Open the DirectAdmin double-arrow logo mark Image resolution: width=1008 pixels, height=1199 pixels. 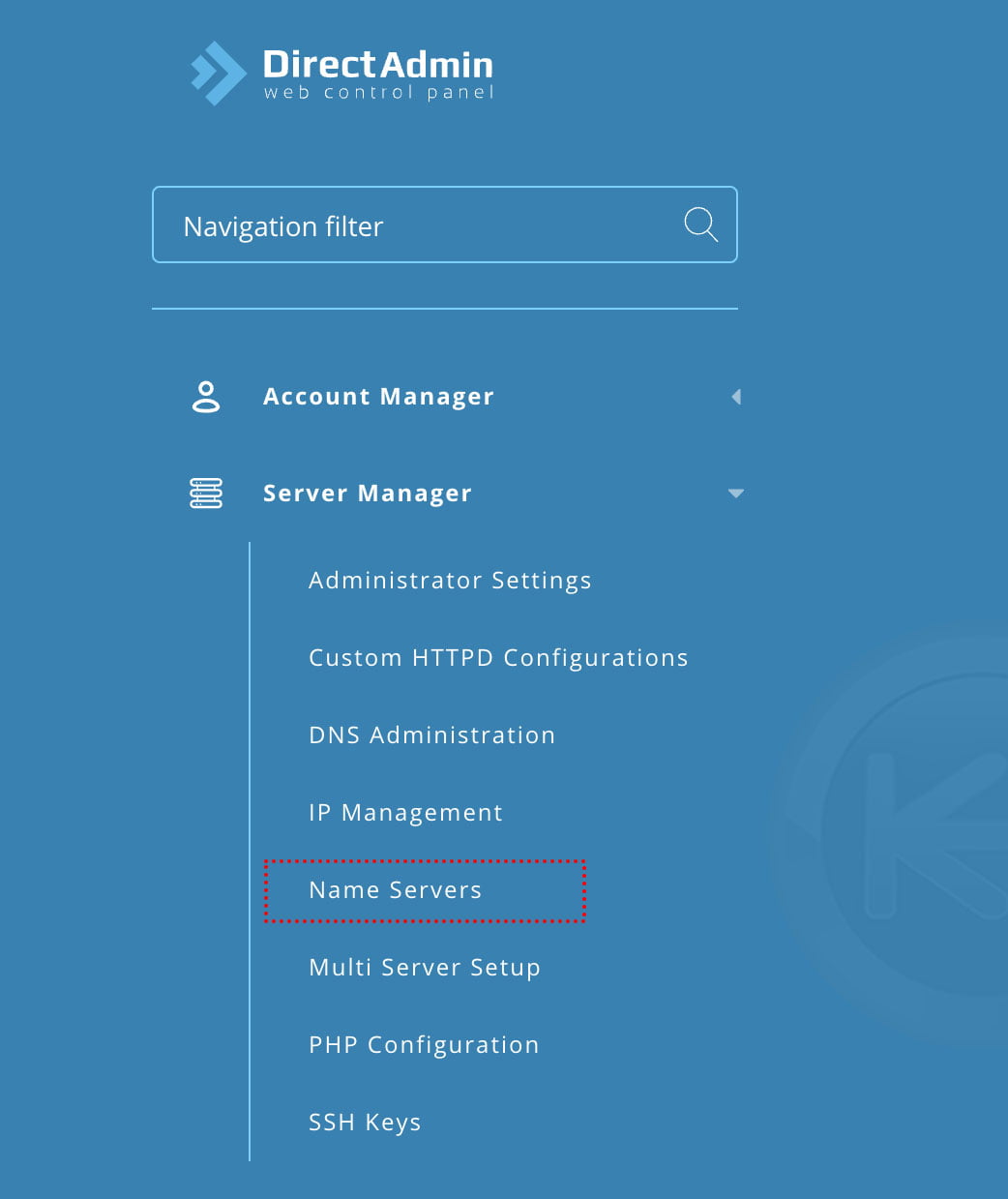[218, 70]
